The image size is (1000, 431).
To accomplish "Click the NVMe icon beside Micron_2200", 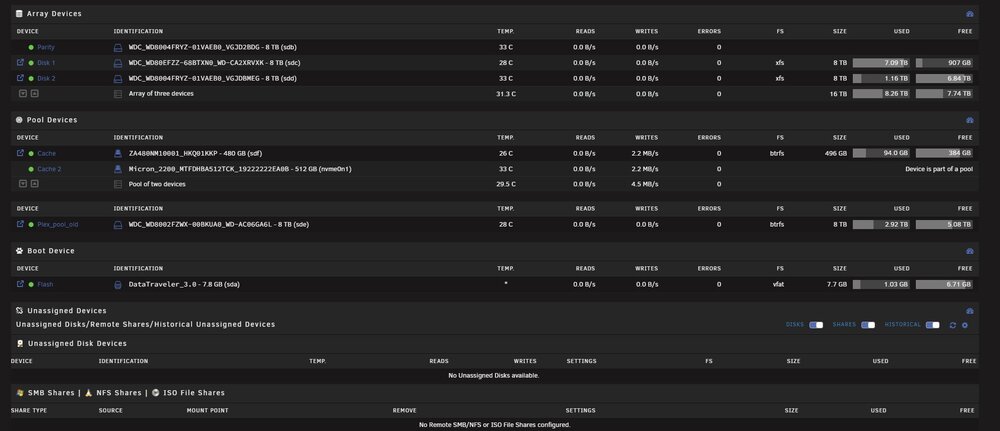I will click(x=117, y=169).
